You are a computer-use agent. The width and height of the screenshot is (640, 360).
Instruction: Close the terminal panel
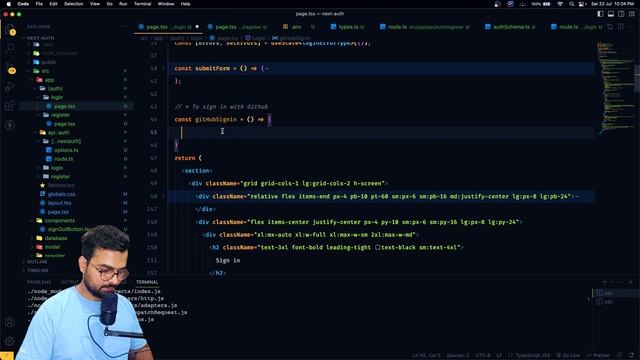(631, 282)
